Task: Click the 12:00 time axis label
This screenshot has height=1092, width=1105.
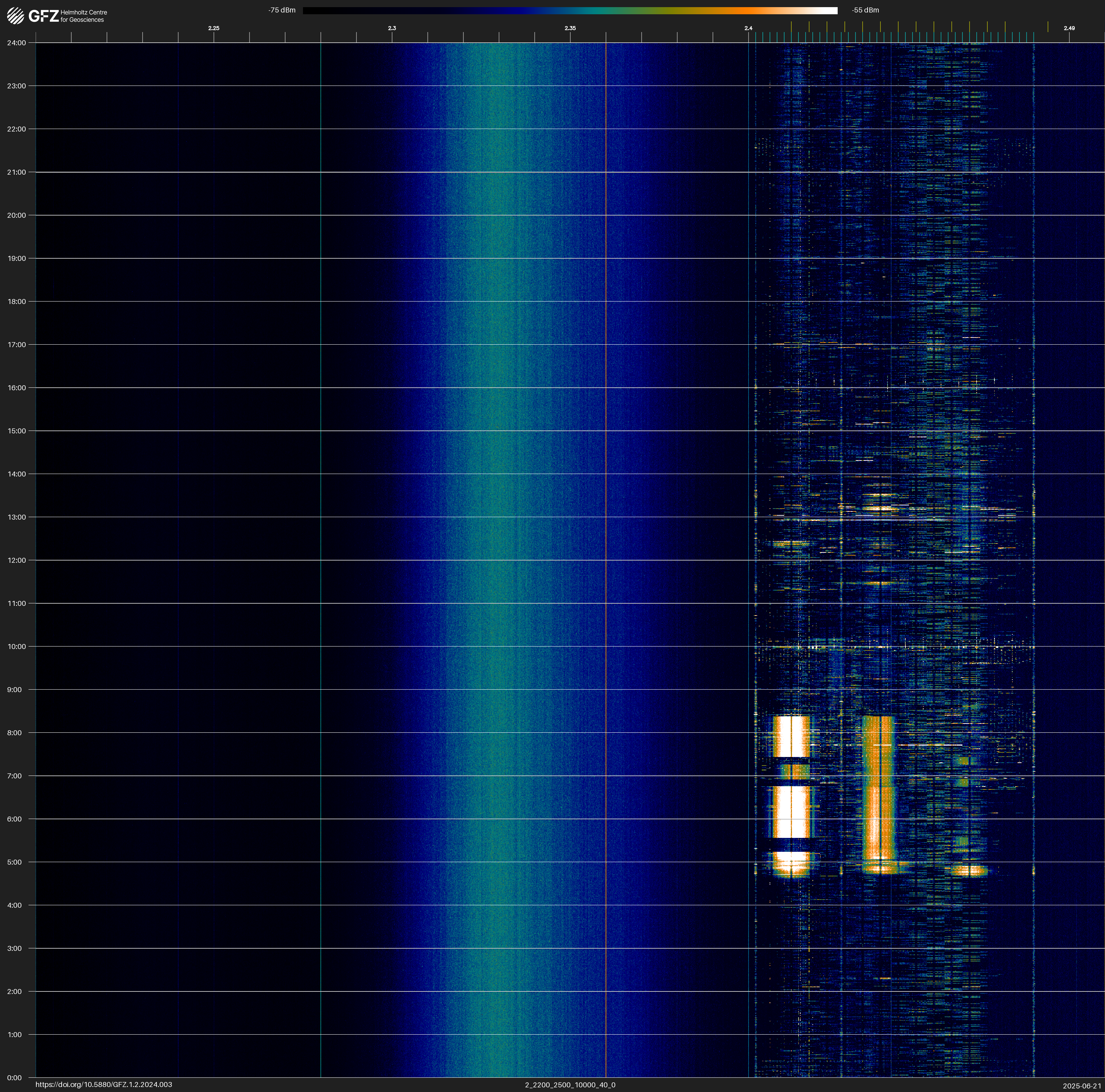Action: [17, 560]
